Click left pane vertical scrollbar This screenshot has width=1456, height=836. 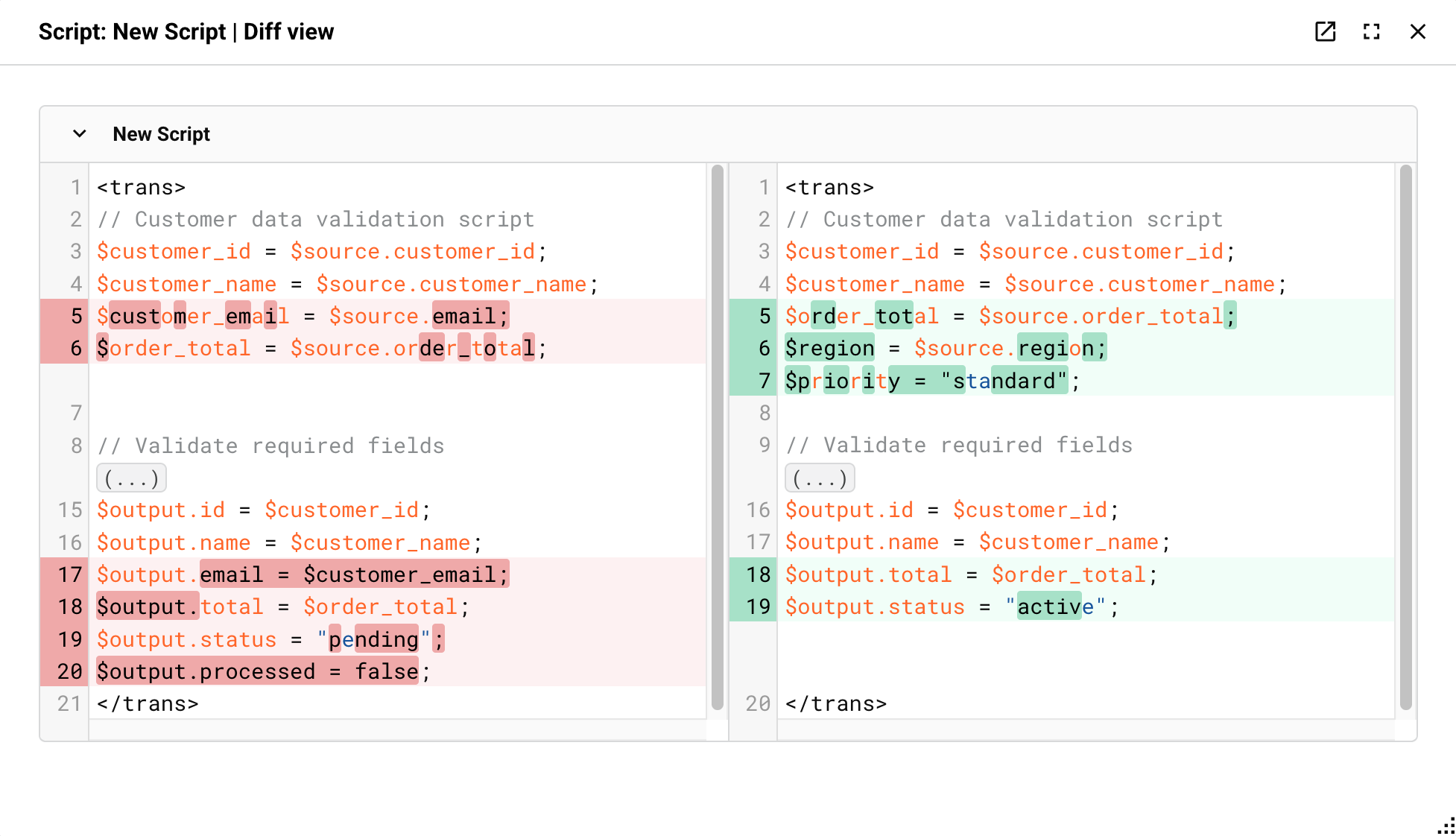pos(717,437)
